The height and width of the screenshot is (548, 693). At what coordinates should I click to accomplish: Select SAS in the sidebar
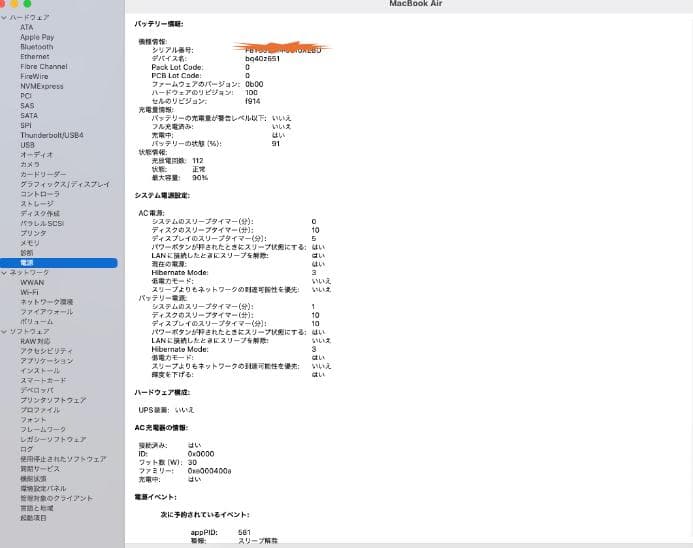(x=27, y=106)
